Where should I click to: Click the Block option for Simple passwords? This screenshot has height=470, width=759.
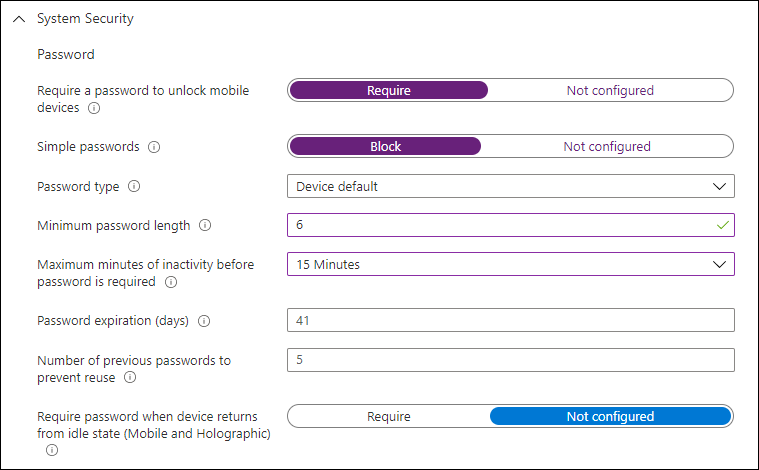(385, 147)
